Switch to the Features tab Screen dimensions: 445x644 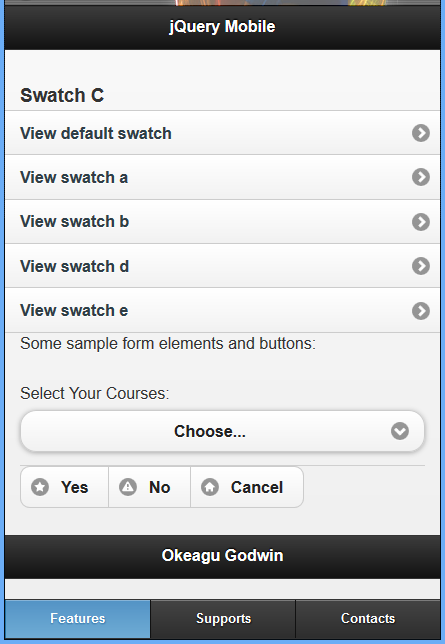click(x=78, y=619)
